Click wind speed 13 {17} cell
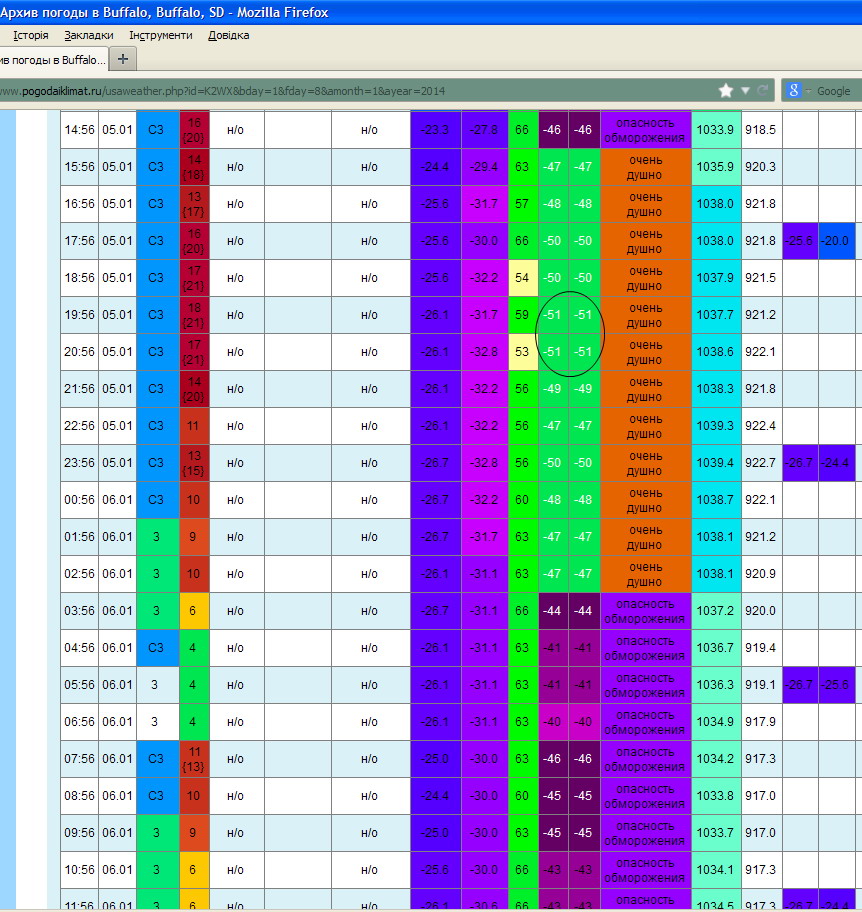The height and width of the screenshot is (912, 862). click(194, 204)
